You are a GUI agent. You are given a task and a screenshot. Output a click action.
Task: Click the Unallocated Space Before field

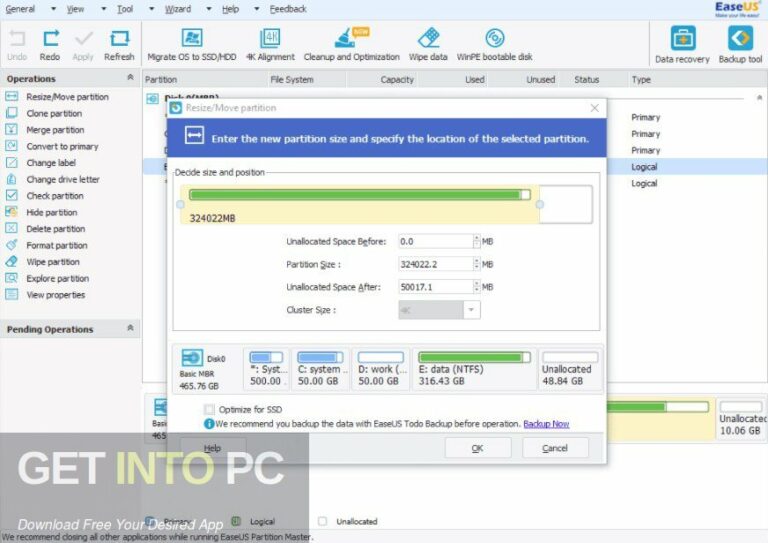click(x=435, y=241)
